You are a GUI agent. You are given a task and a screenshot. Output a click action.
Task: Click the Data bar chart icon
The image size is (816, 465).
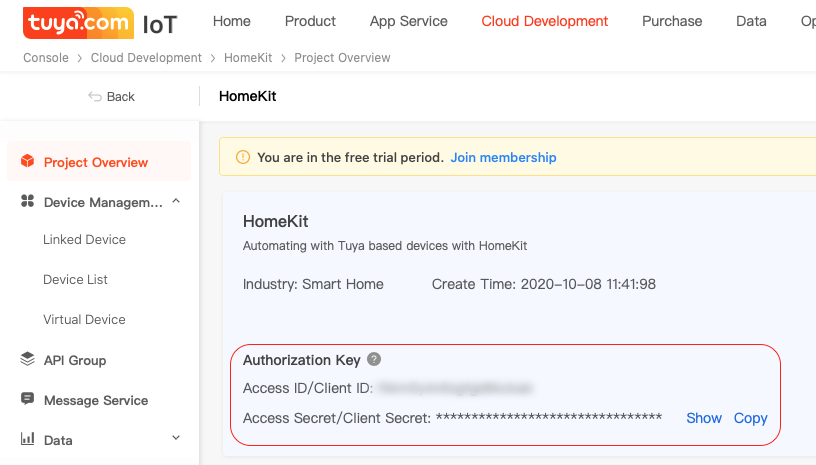coord(28,439)
